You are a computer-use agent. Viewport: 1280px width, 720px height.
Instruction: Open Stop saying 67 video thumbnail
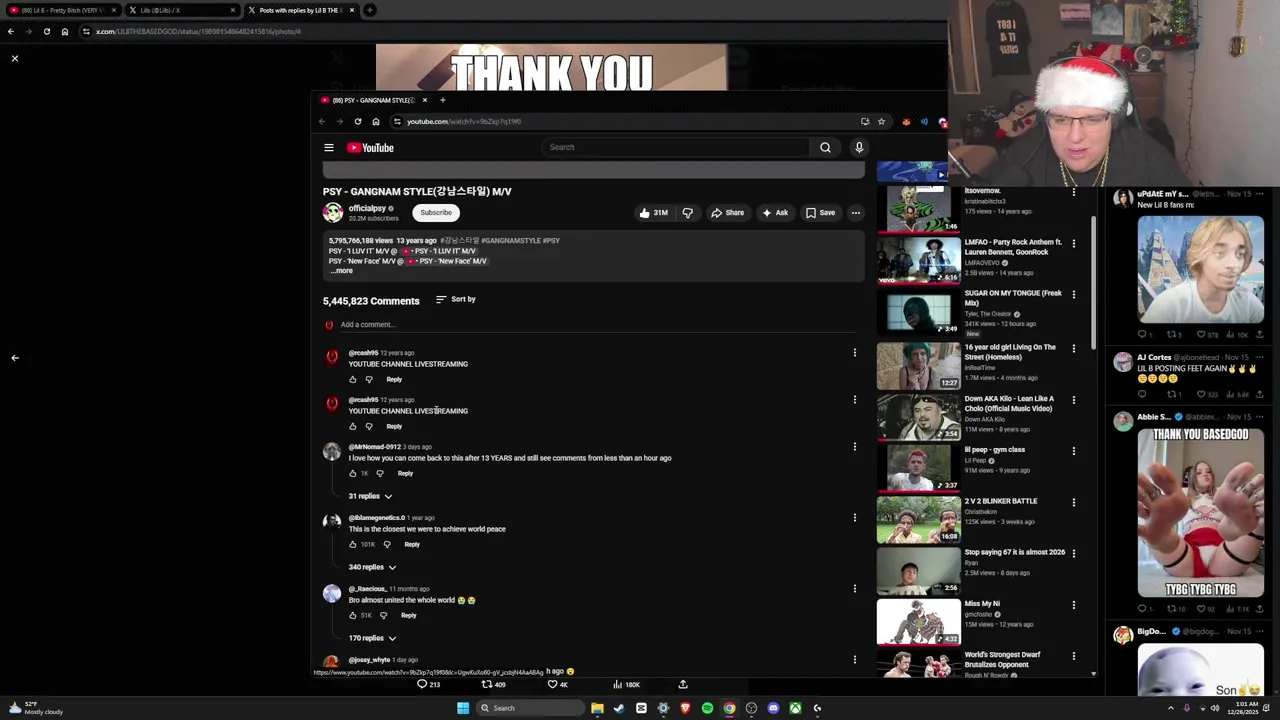918,569
